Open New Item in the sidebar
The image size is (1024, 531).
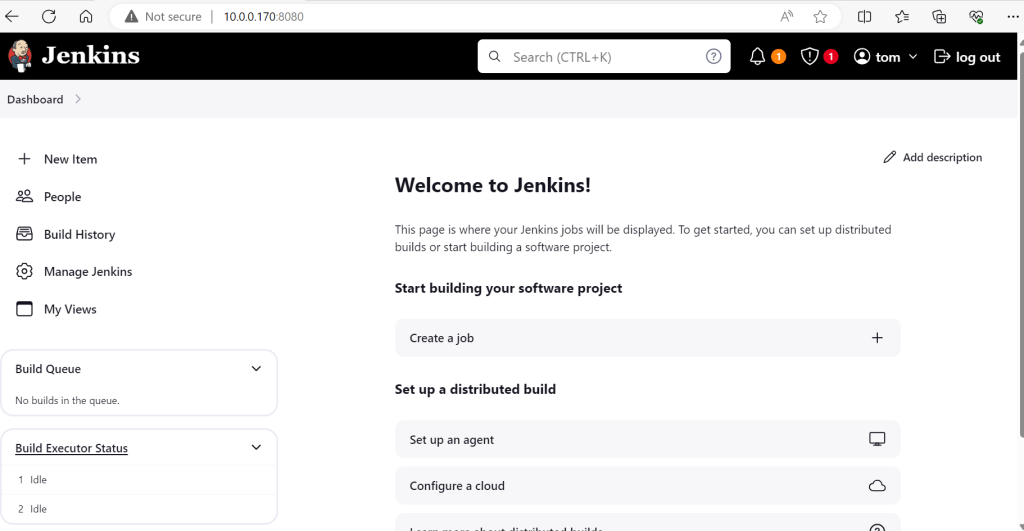70,159
